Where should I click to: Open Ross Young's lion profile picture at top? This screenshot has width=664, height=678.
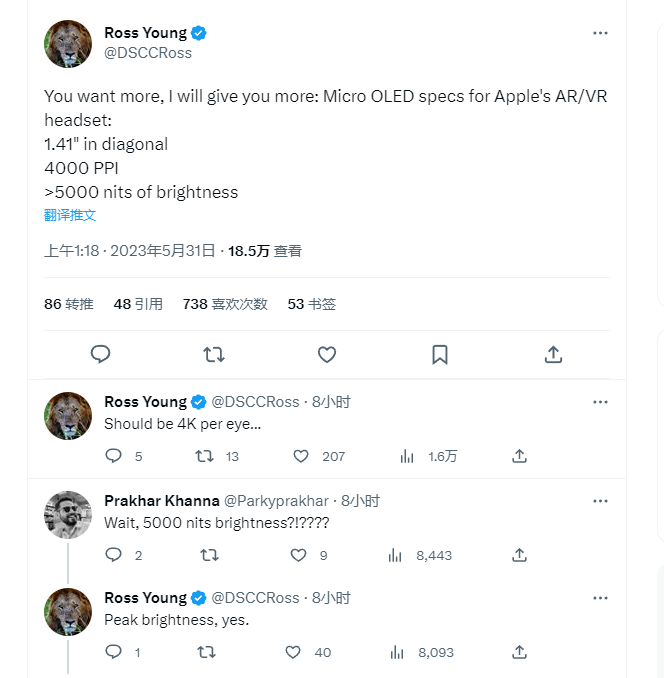[68, 44]
